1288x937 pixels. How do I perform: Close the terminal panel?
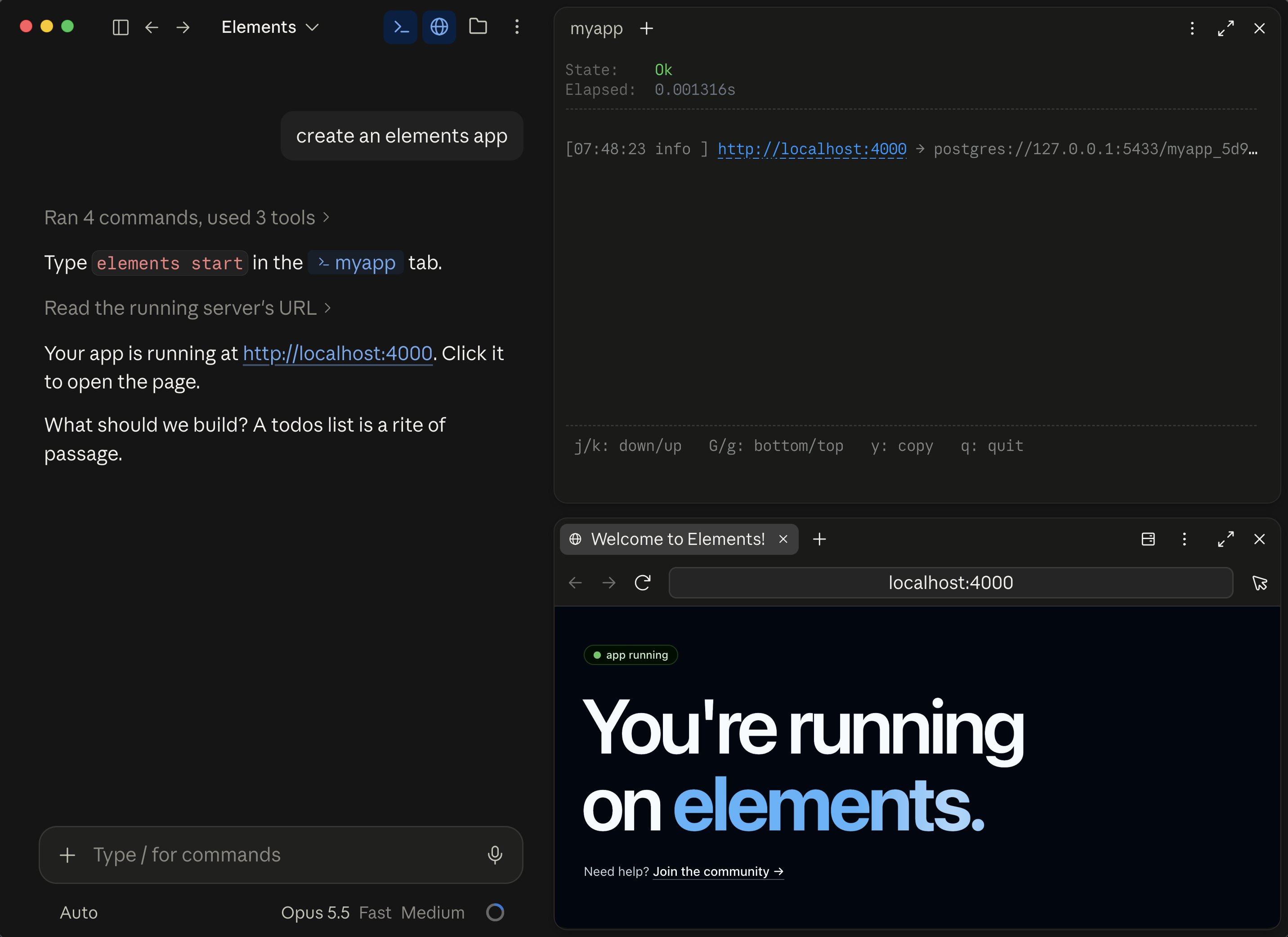[x=1259, y=28]
